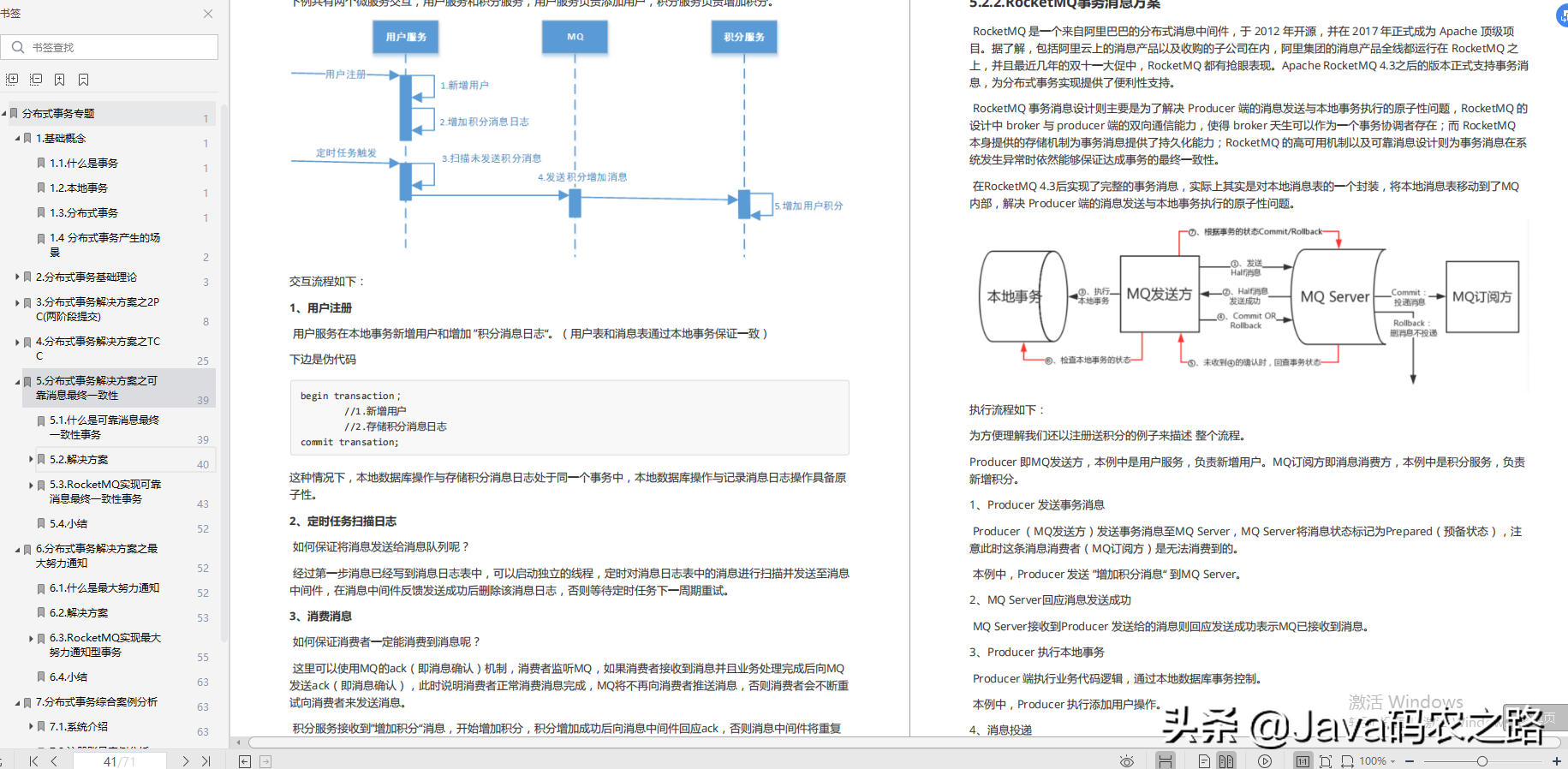
Task: Set actual size 1:1 zoom
Action: 1303,761
